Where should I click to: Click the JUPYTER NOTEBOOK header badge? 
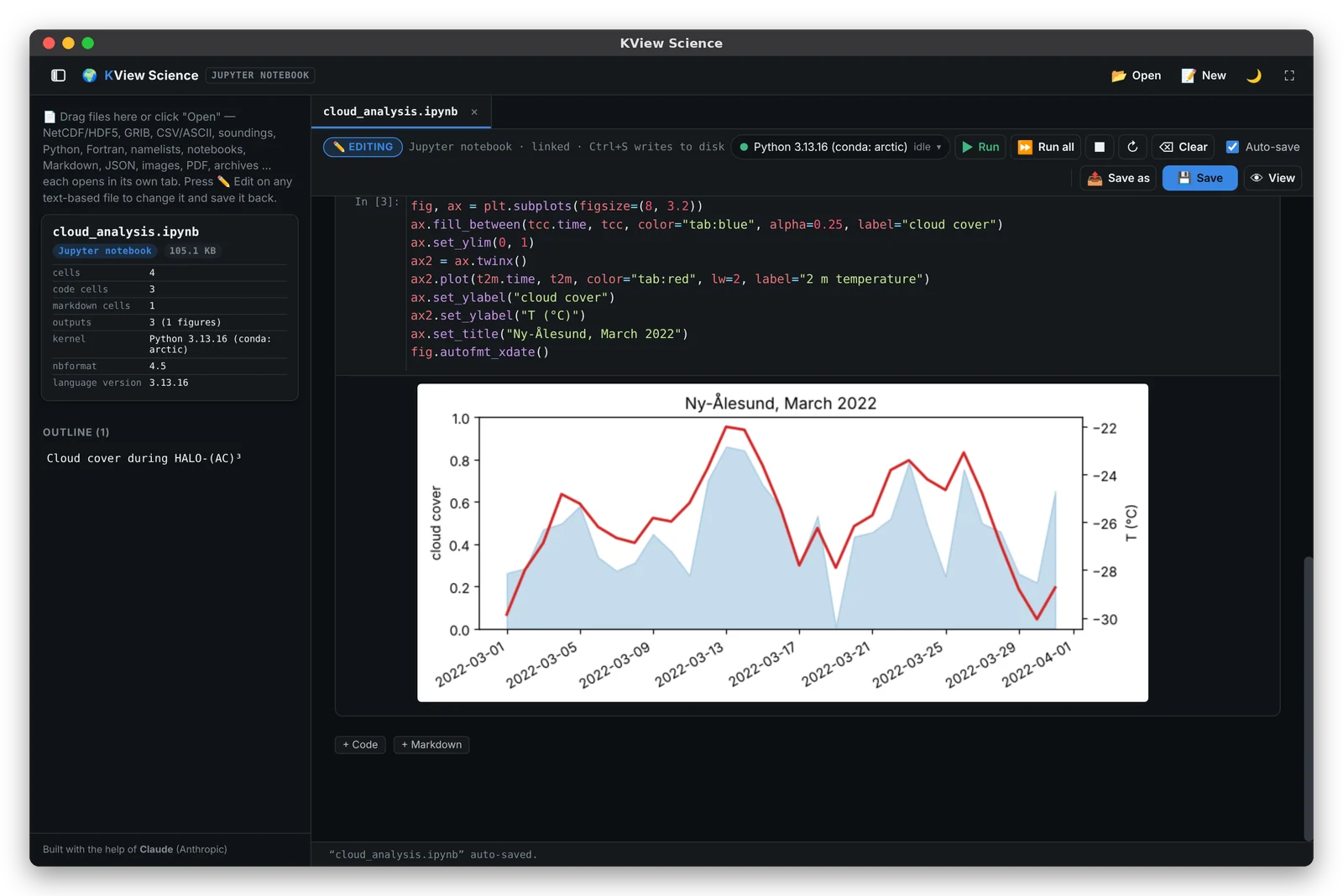260,76
